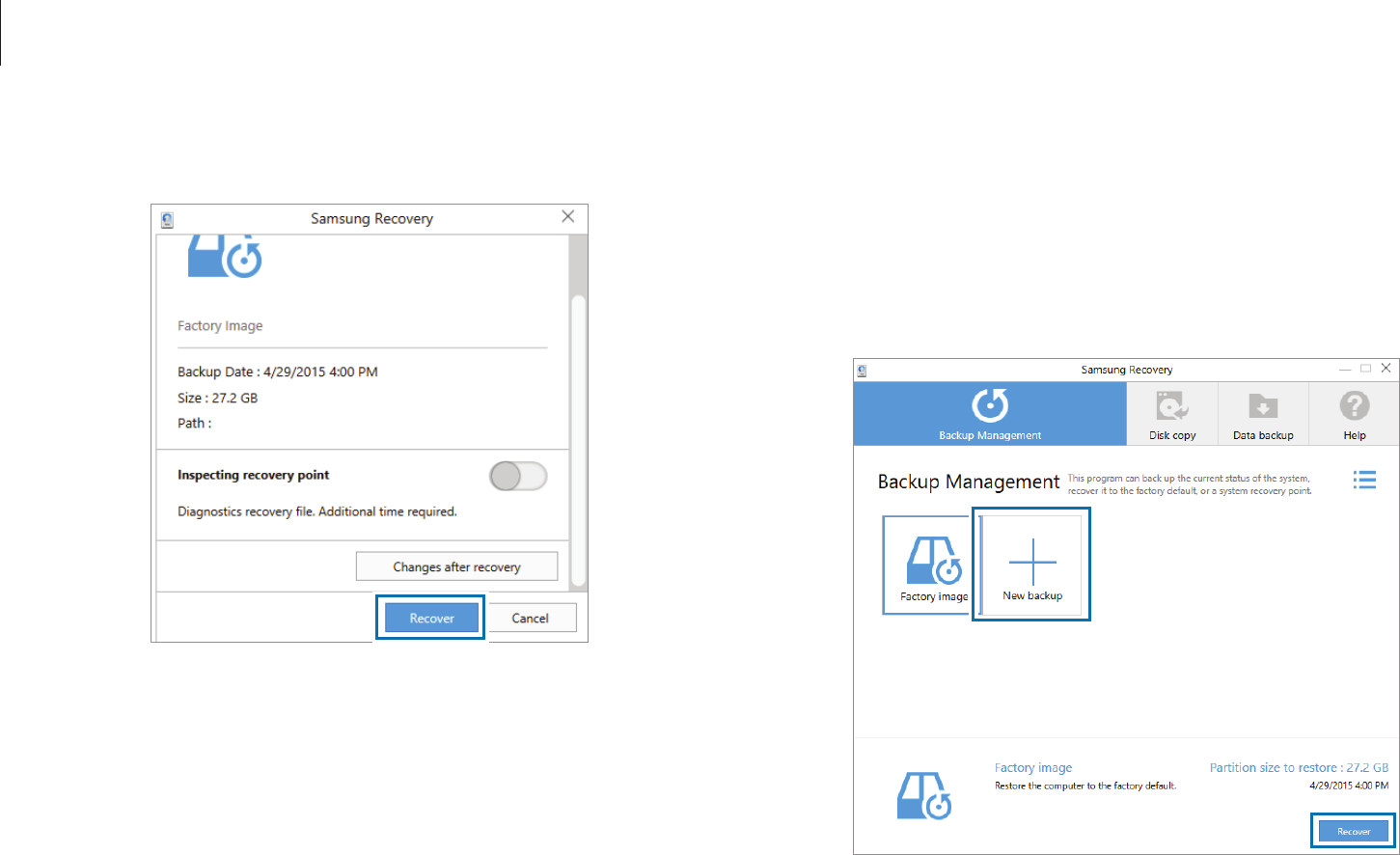Click Backup Date : 4/29/2015 4:00 PM
Screen dimensions: 1400x855
(278, 372)
